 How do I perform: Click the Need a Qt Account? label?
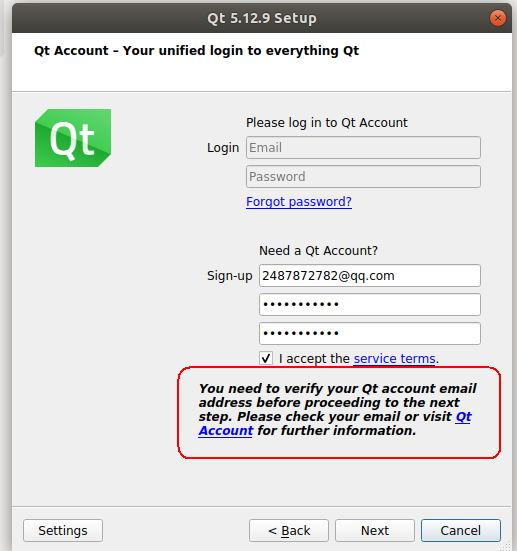(318, 251)
